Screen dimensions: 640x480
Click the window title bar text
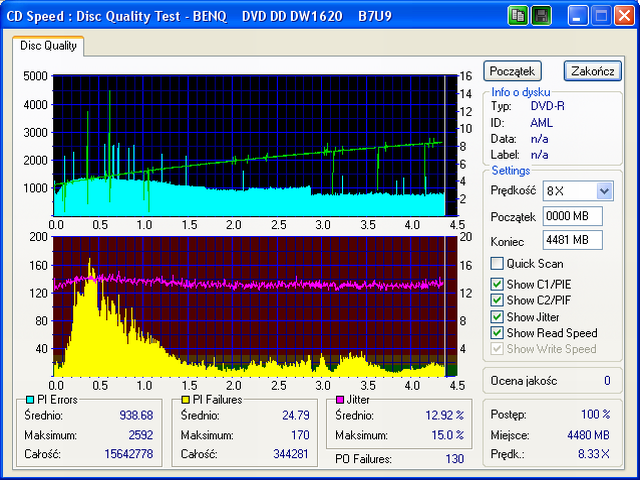[x=199, y=16]
